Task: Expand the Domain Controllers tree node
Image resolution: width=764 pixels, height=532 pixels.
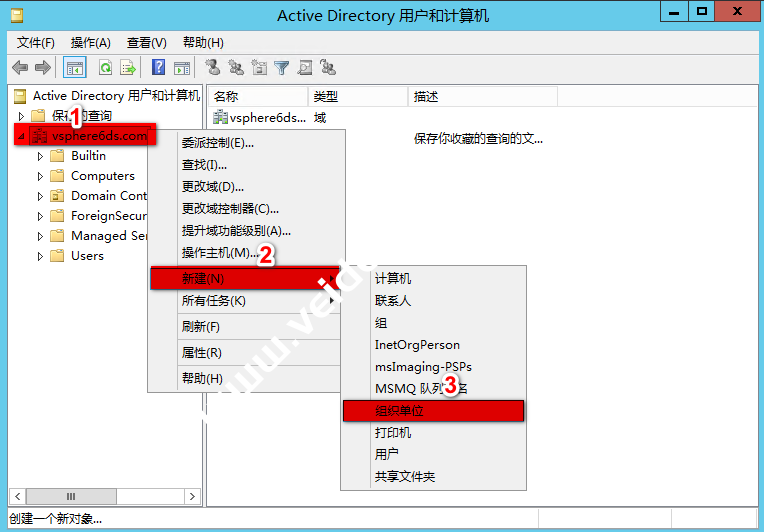Action: [40, 196]
